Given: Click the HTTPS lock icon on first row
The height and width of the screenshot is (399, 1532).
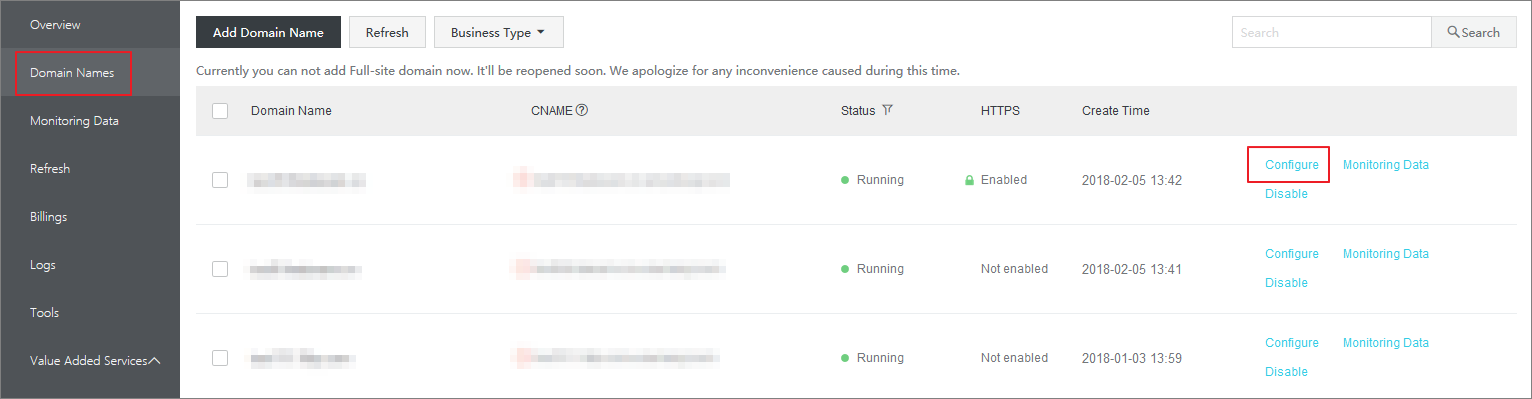Looking at the screenshot, I should 969,181.
